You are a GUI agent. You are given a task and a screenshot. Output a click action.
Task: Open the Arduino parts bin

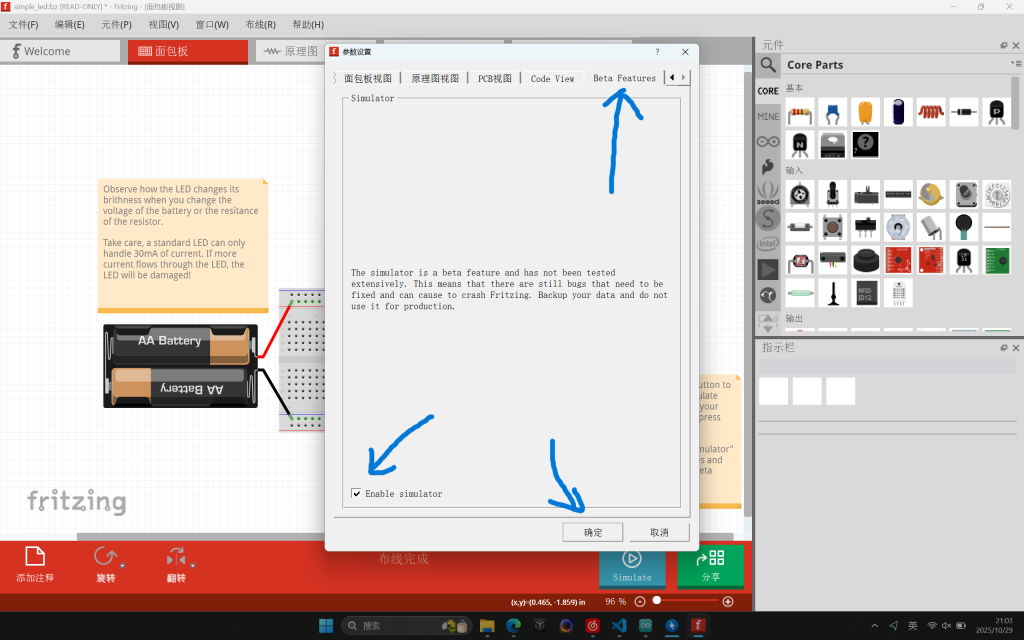(768, 141)
